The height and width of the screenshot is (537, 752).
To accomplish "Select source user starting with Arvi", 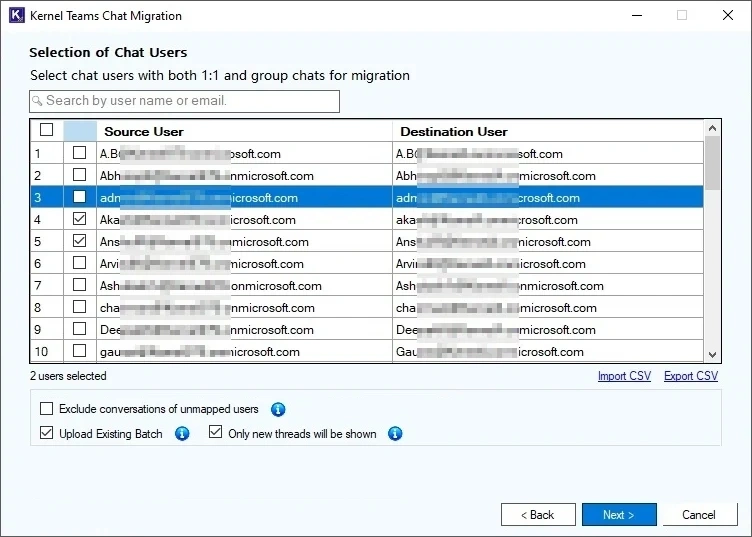I will coord(244,264).
